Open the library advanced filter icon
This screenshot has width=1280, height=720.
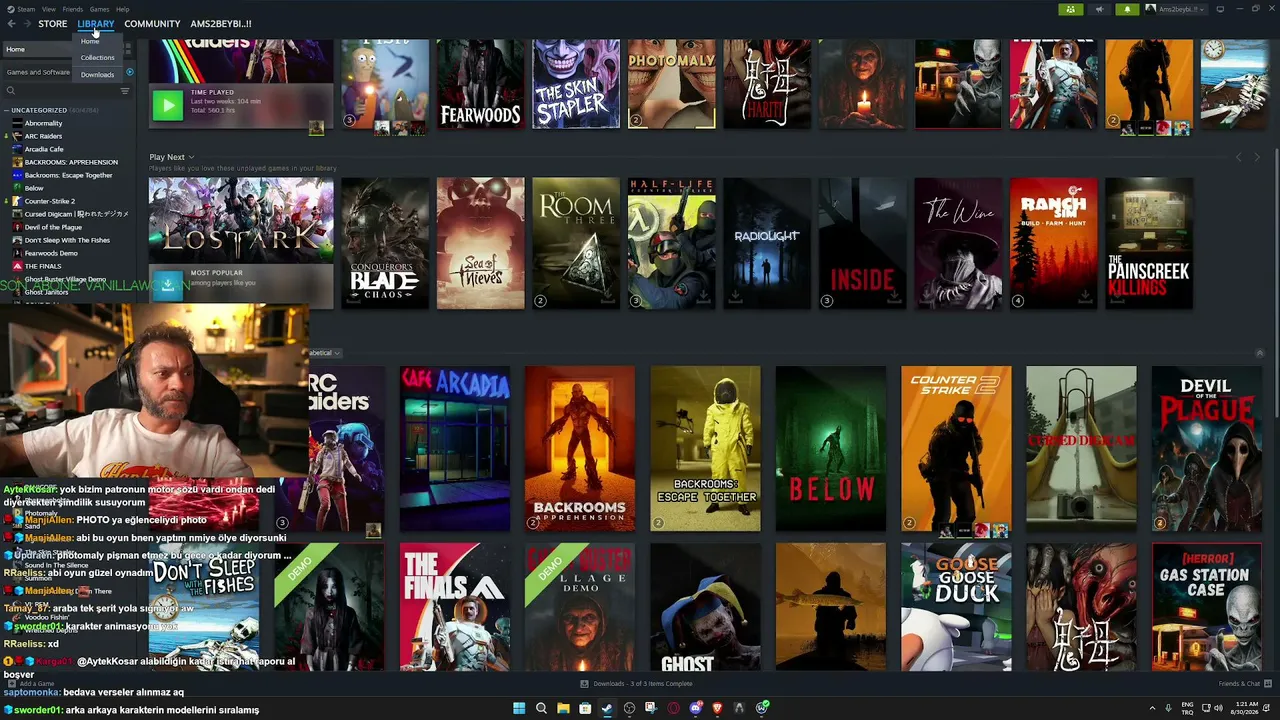pyautogui.click(x=125, y=91)
